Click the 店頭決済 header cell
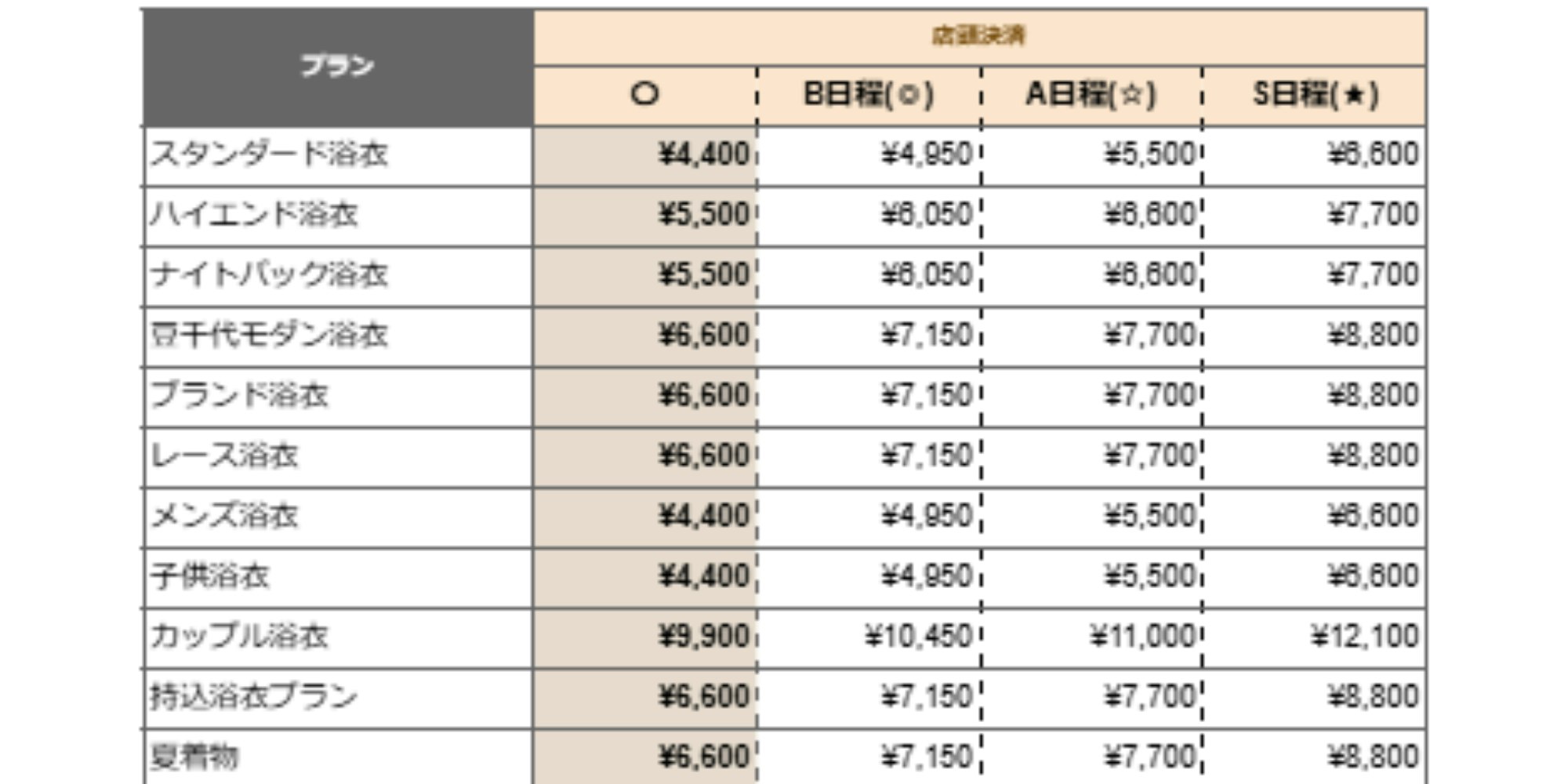The width and height of the screenshot is (1568, 784). pyautogui.click(x=978, y=35)
